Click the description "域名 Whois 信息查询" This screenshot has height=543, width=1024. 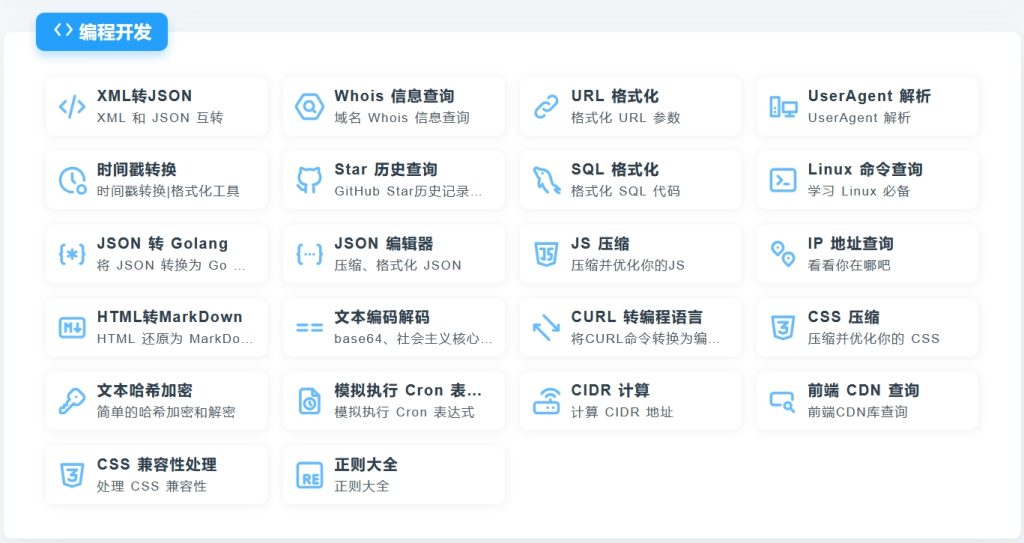point(402,118)
